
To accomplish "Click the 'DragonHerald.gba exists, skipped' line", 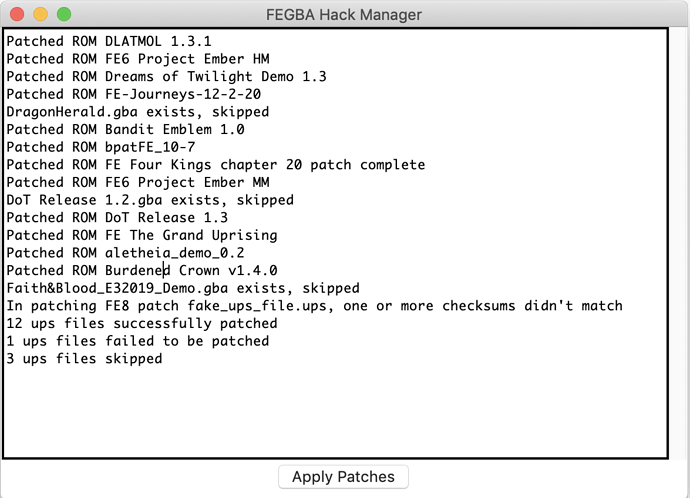I will pos(138,112).
